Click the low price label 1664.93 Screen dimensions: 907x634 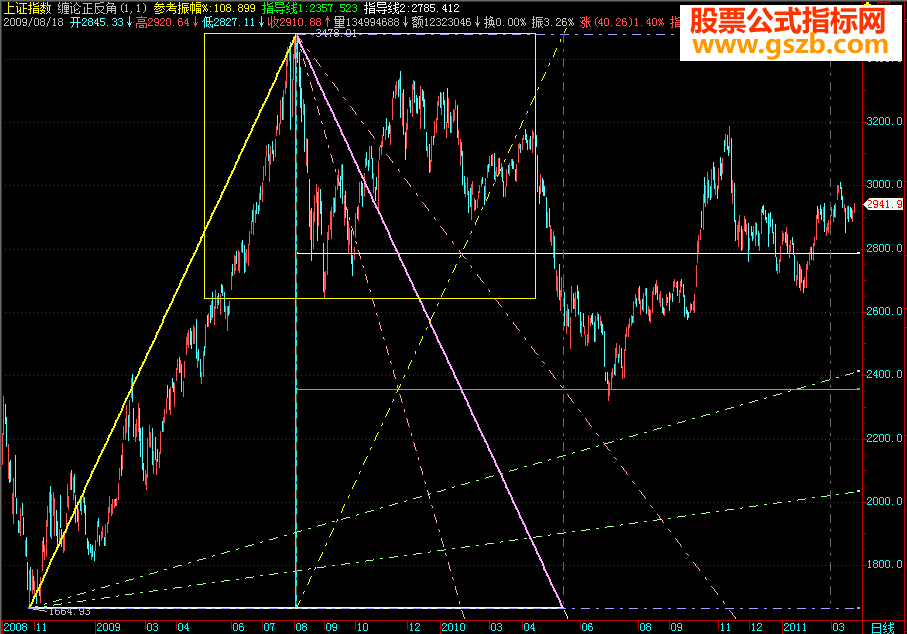69,611
